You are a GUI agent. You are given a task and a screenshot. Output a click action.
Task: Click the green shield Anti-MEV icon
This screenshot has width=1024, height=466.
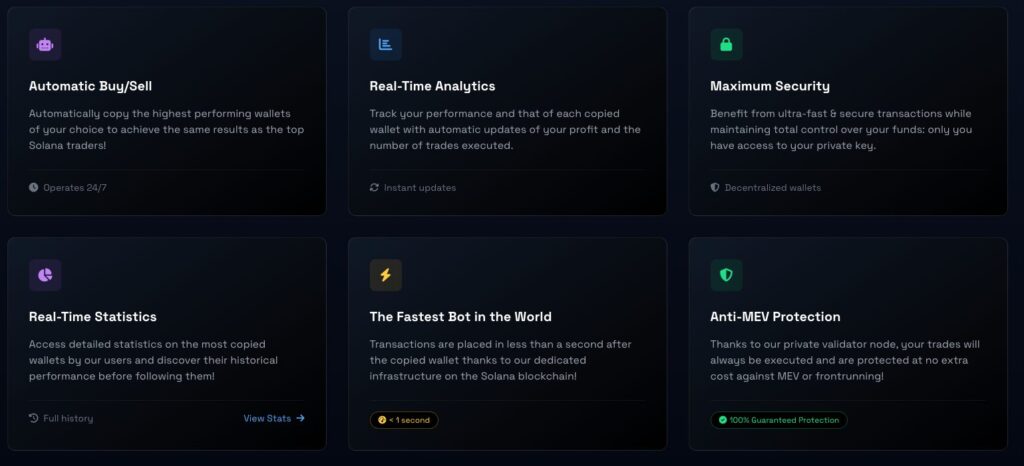726,275
